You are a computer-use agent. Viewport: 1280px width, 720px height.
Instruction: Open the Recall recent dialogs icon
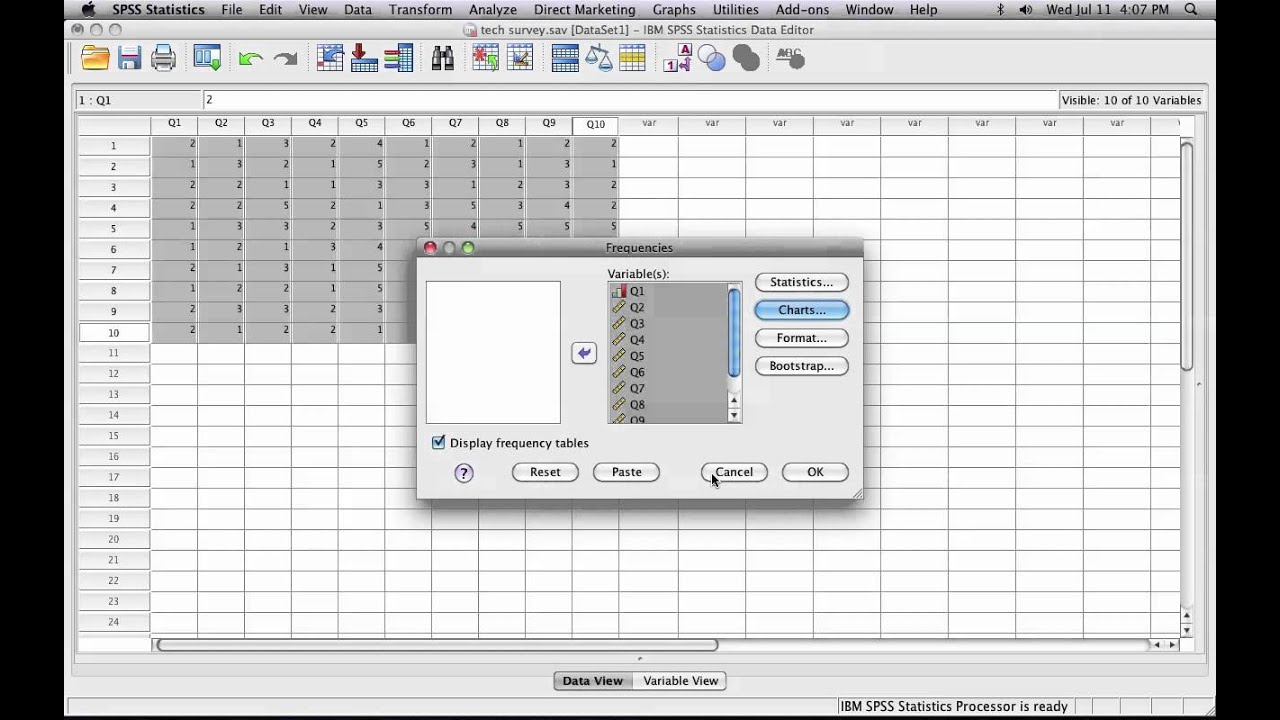[207, 59]
